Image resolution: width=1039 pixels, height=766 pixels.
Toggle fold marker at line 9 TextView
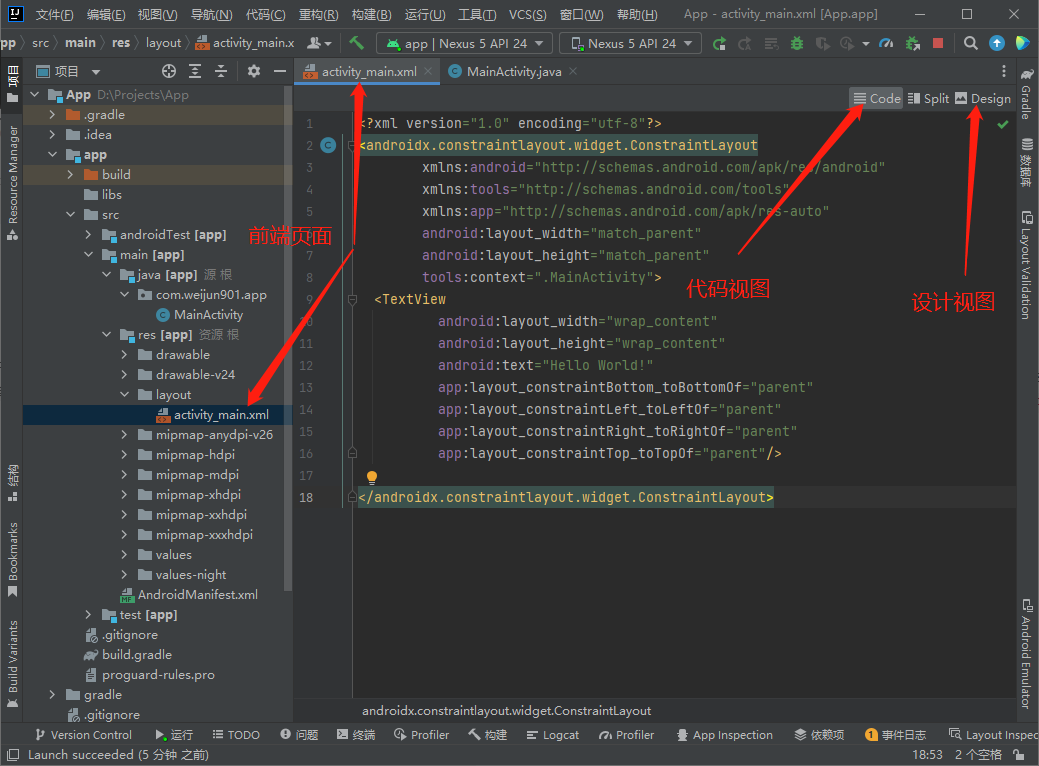(353, 300)
